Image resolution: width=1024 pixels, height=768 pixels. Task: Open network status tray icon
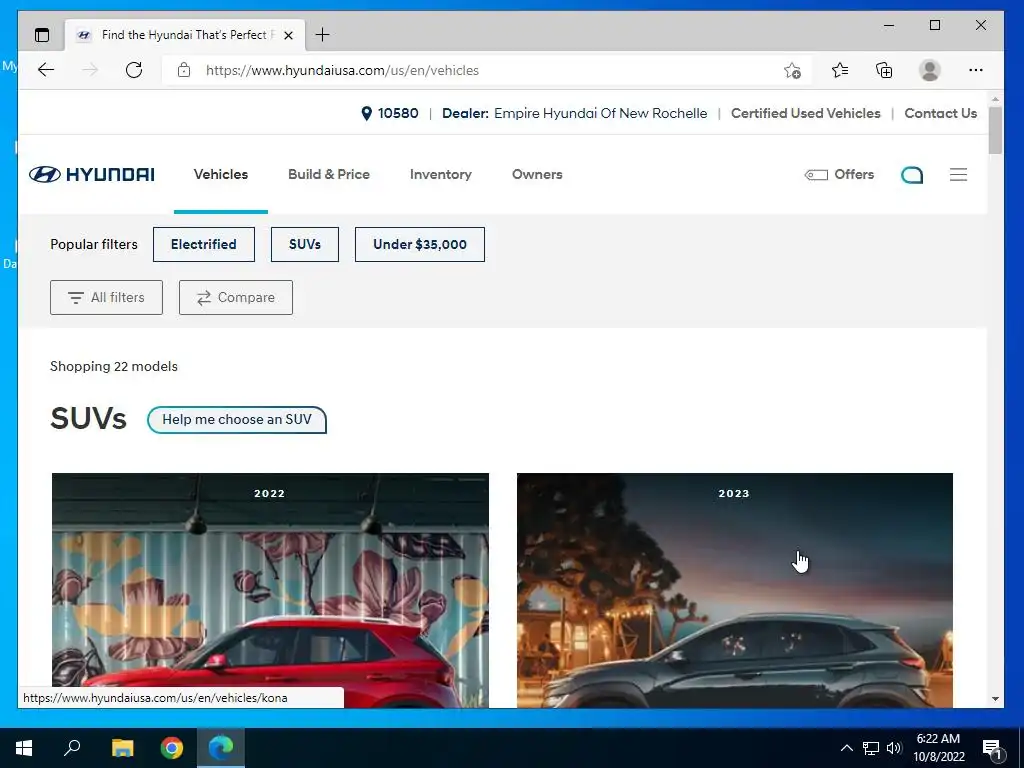(x=871, y=748)
